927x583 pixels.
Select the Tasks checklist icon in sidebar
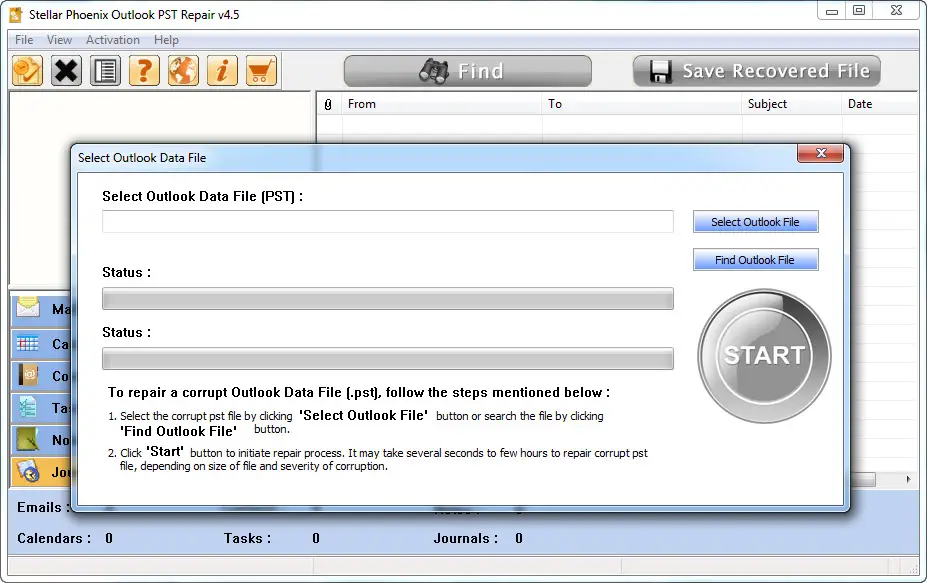point(28,407)
